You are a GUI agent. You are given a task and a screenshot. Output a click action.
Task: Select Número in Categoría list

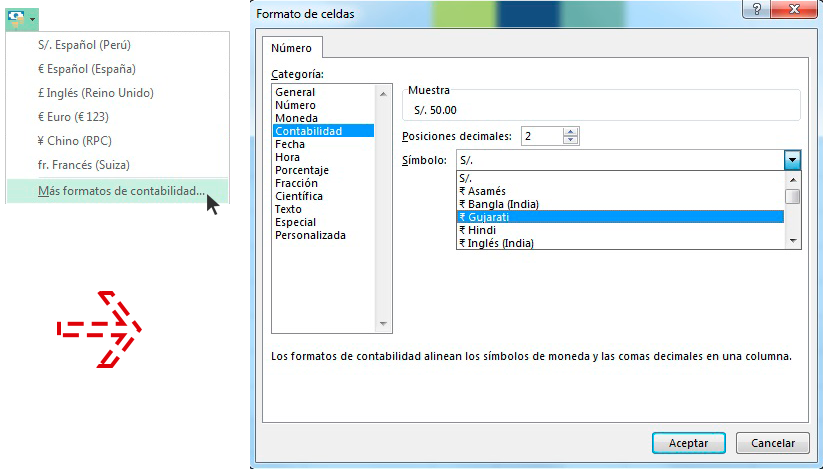pos(296,105)
